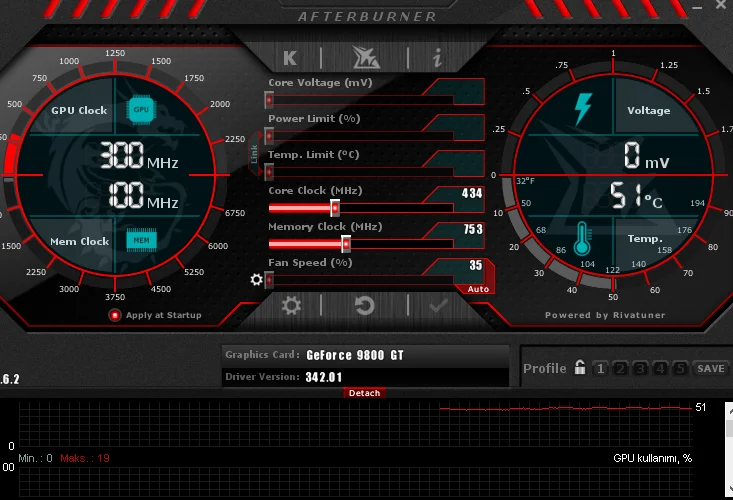Click the GPU Clock label
Image resolution: width=733 pixels, height=500 pixels.
(79, 110)
